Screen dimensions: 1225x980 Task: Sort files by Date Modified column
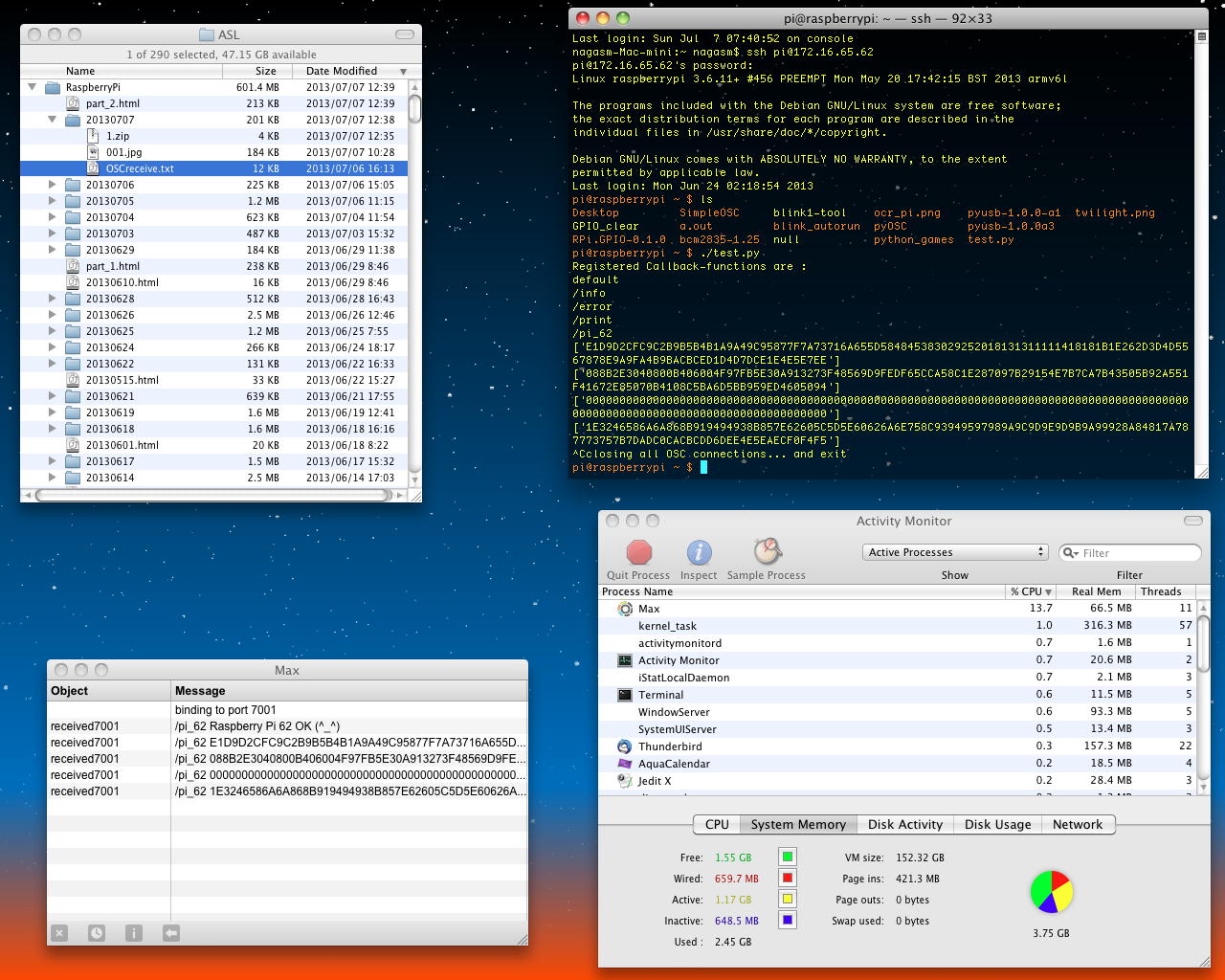(342, 71)
